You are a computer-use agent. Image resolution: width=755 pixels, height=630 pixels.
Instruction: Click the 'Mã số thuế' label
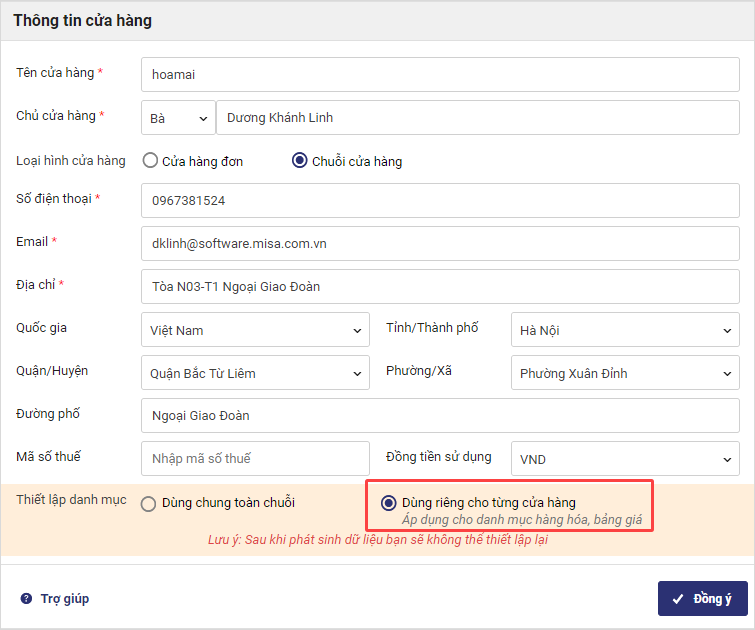tap(48, 457)
